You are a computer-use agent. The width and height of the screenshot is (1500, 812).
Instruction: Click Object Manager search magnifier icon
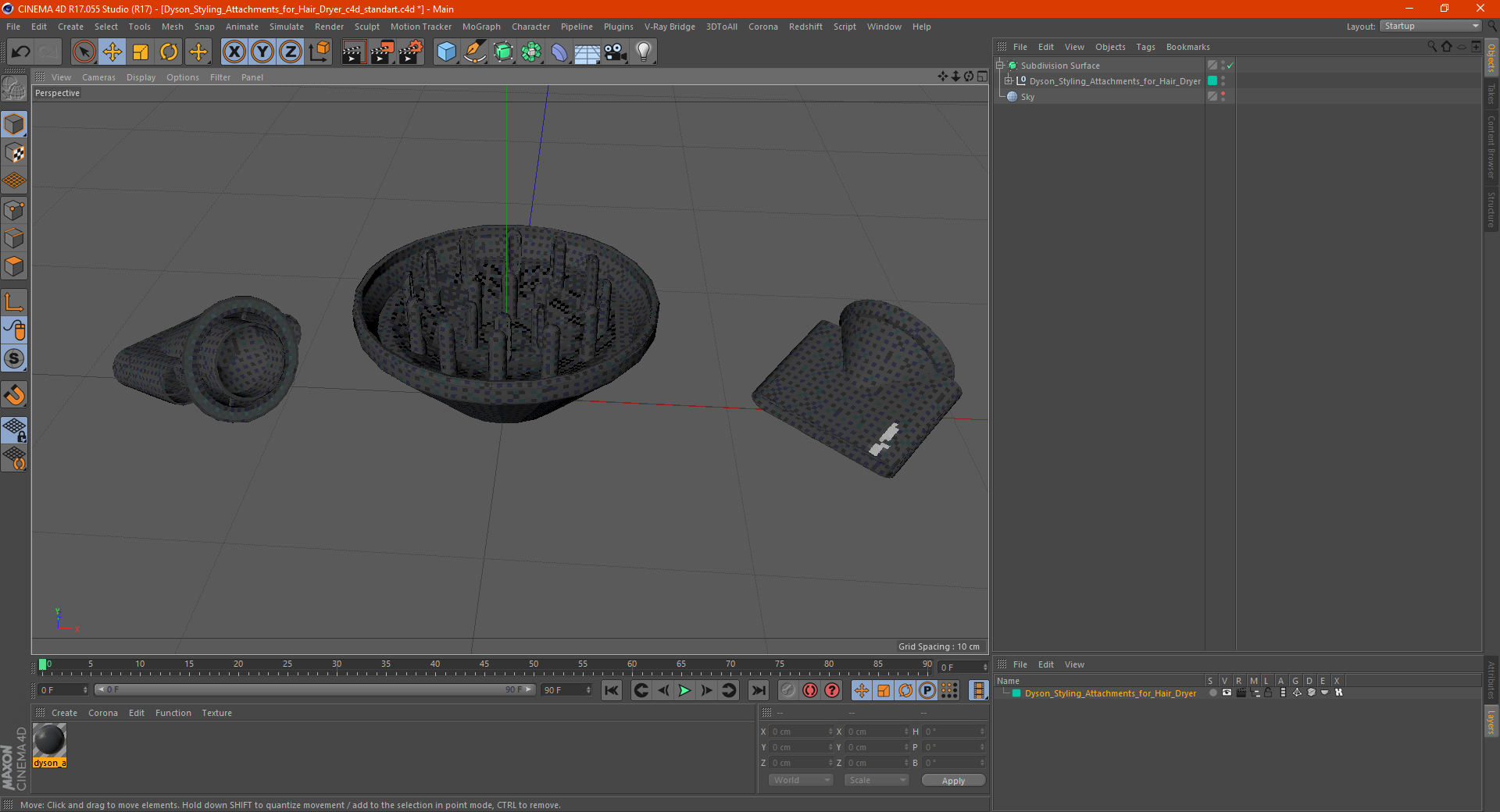1431,47
